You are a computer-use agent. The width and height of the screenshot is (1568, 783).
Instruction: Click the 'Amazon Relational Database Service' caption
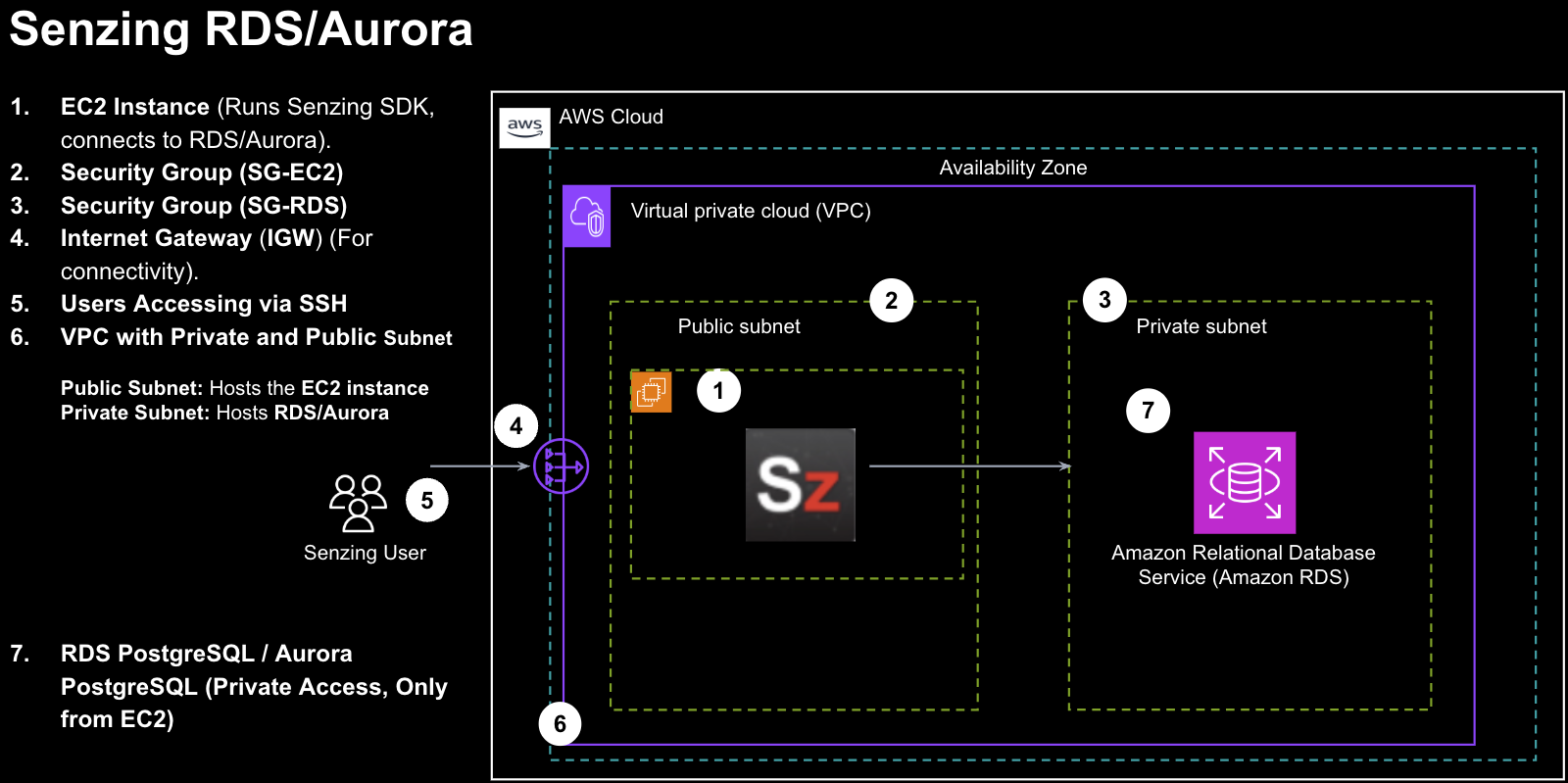pyautogui.click(x=1244, y=564)
